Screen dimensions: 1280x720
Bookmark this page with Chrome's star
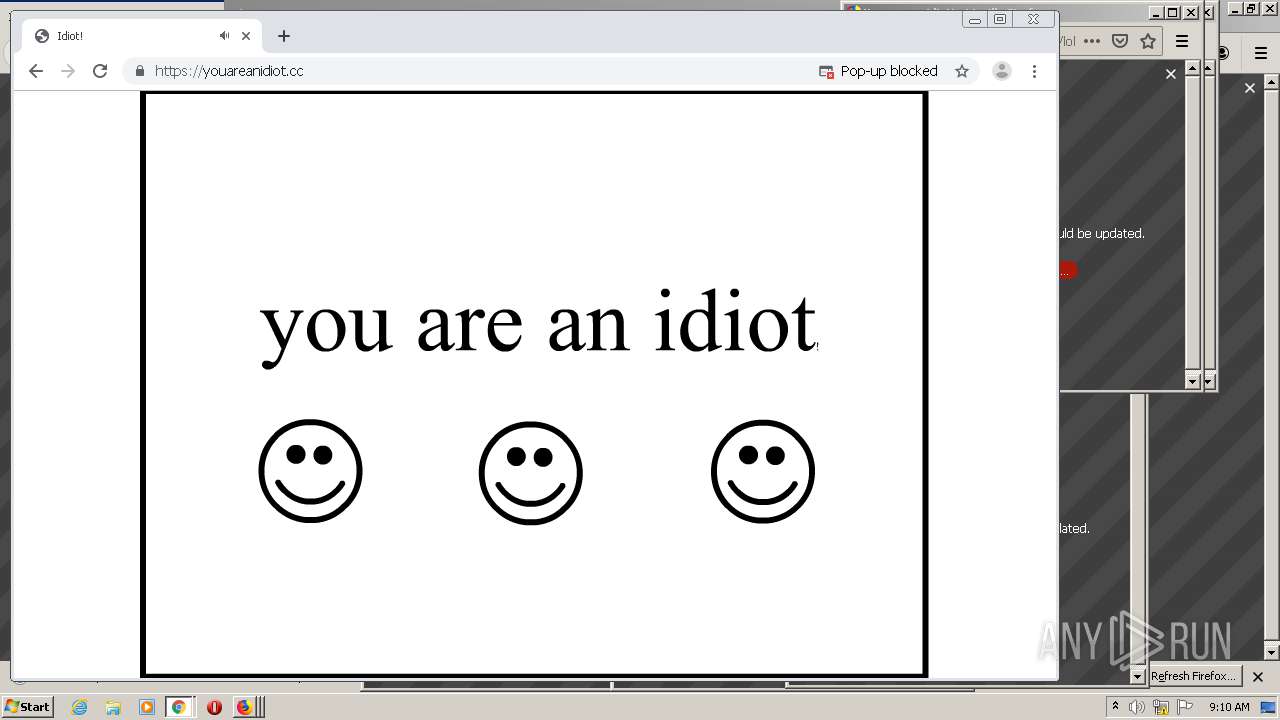pos(962,71)
